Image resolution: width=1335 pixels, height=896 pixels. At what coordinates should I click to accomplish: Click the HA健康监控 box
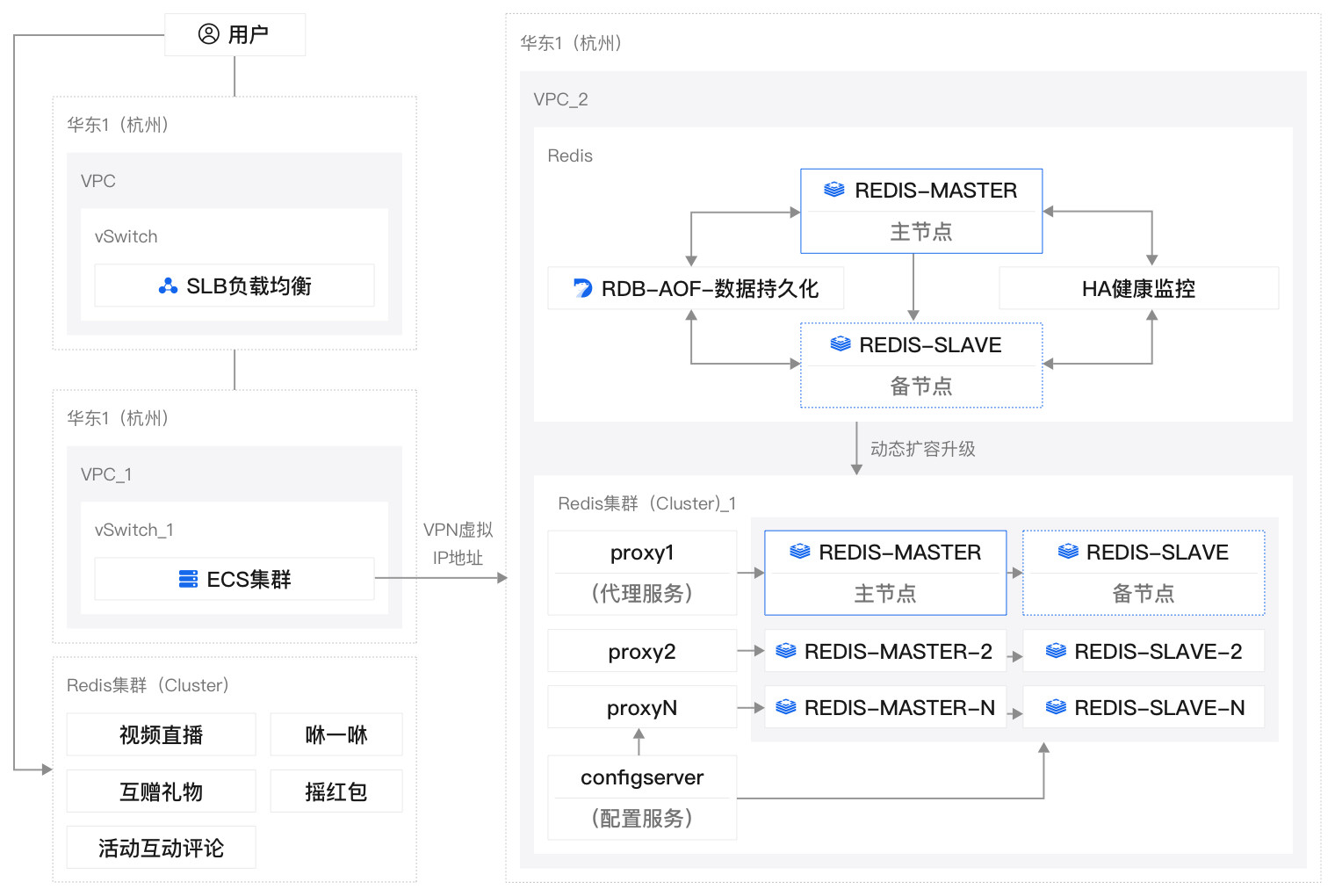coord(1138,288)
